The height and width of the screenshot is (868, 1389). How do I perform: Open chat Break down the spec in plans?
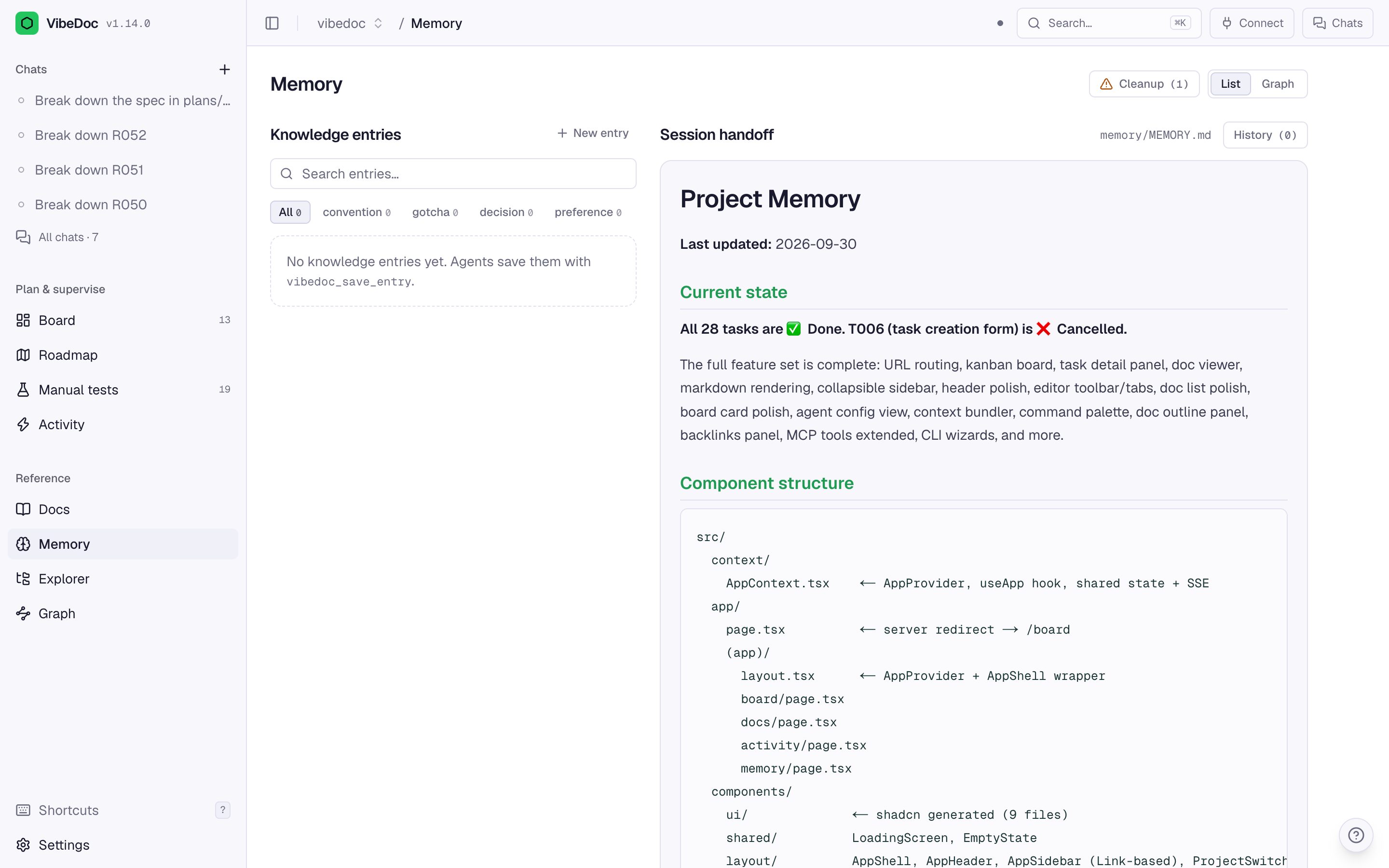[x=123, y=100]
